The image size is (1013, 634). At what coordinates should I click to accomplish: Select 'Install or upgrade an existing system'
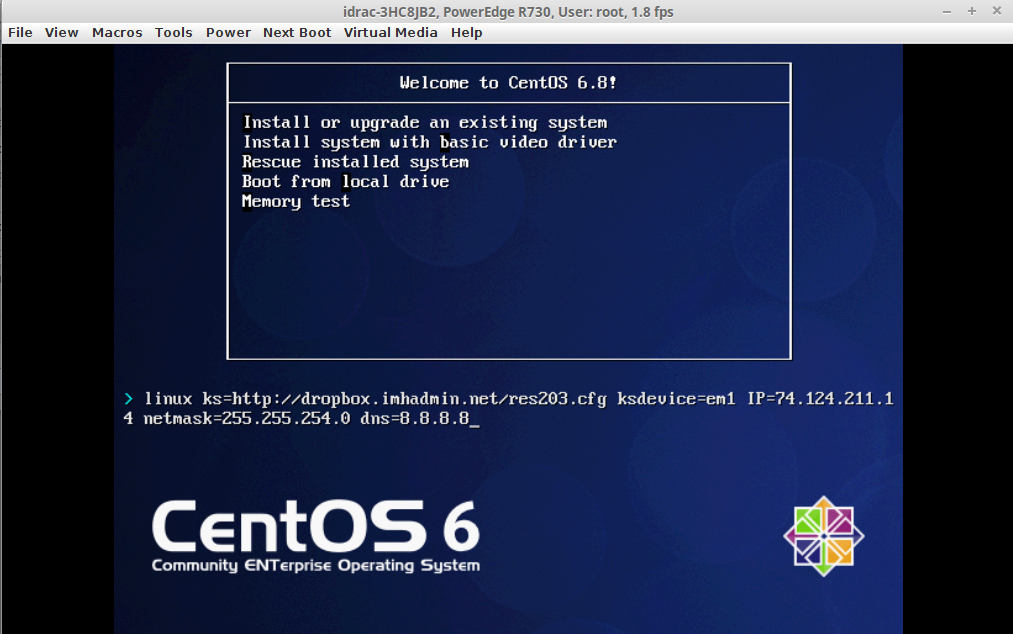(x=425, y=123)
